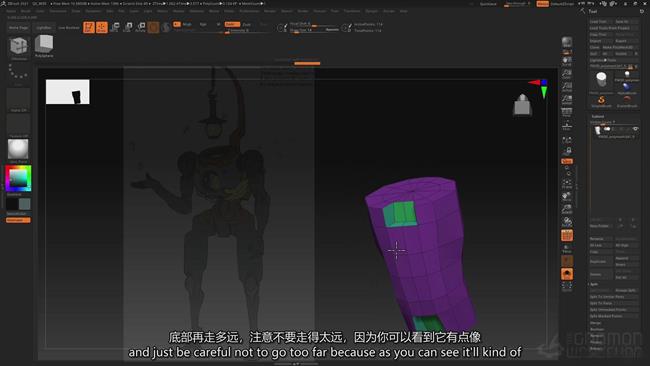Click the Xpose icon
Screen dimensions: 650x366
[567, 286]
